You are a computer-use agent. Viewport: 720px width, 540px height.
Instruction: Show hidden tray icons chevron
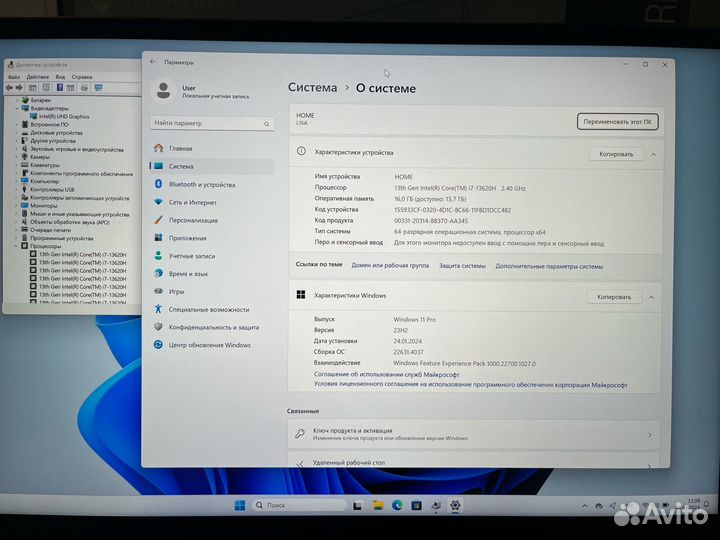pos(585,506)
